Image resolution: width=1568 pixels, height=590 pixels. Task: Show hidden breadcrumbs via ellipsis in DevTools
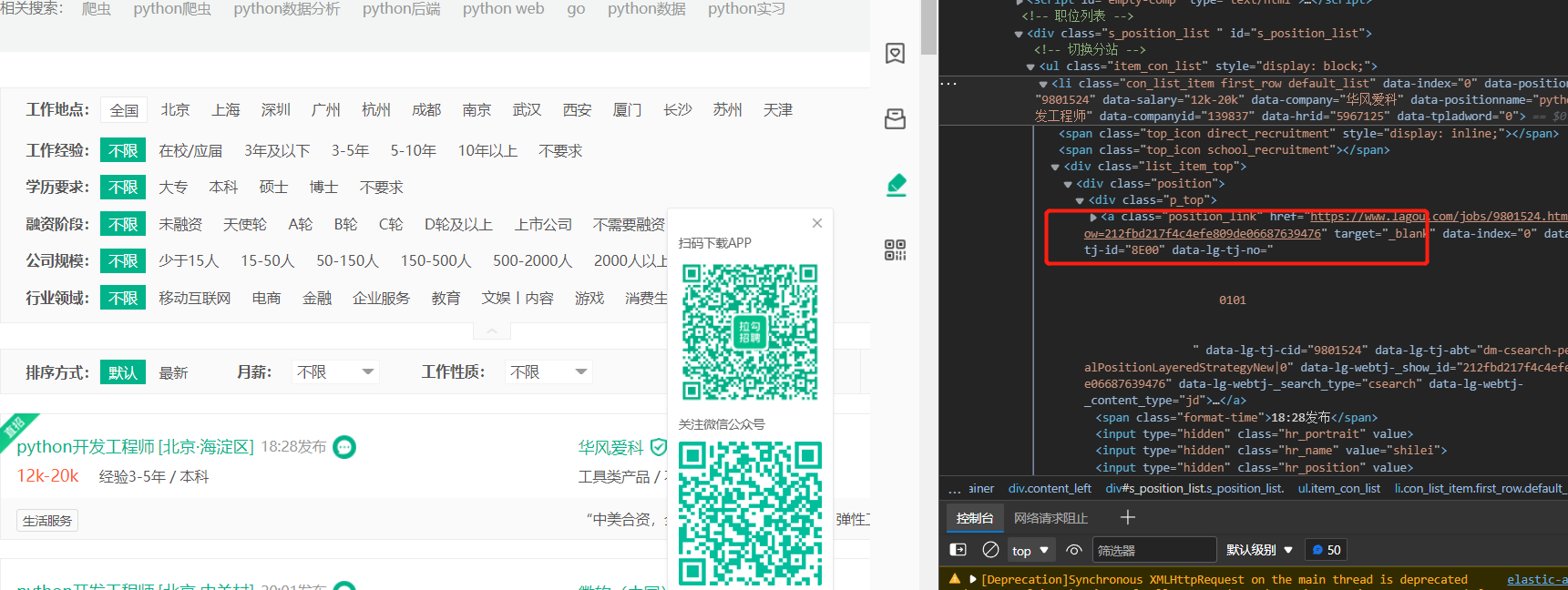click(x=955, y=489)
